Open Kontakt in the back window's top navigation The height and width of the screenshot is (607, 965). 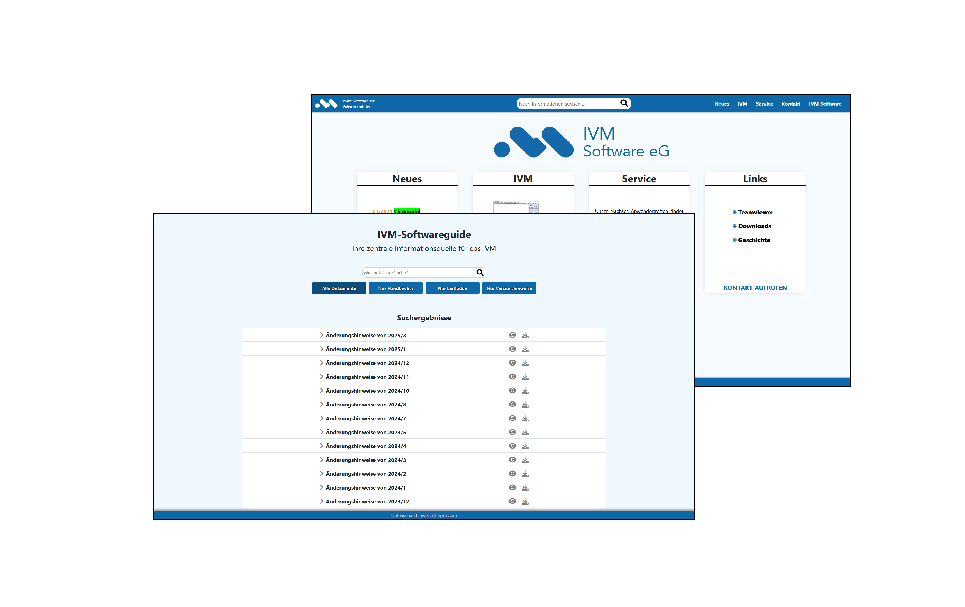coord(791,104)
